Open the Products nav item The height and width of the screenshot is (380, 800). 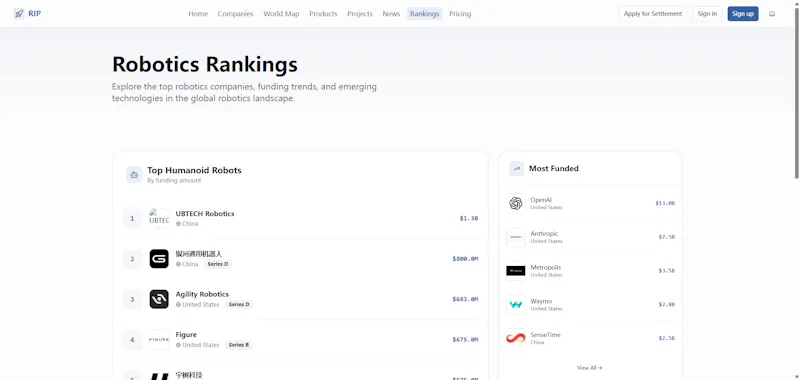[323, 14]
